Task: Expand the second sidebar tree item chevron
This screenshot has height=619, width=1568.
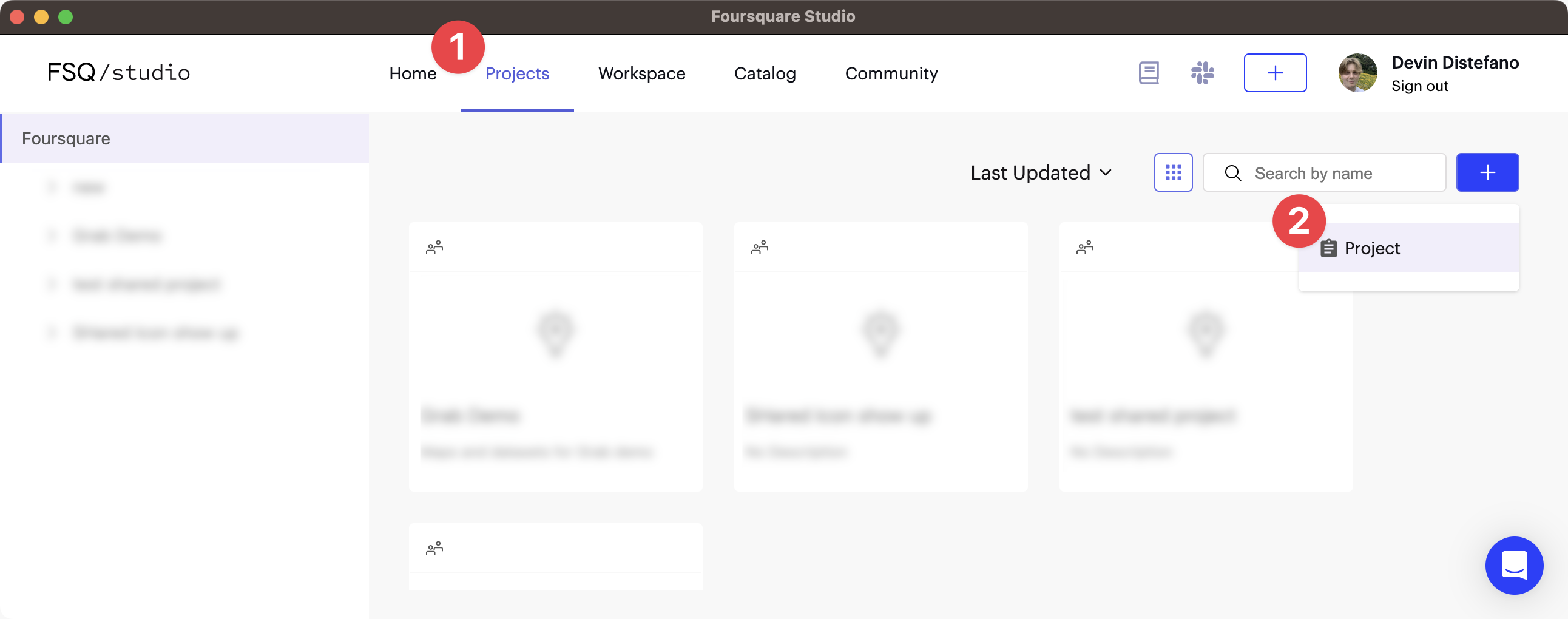Action: (52, 235)
